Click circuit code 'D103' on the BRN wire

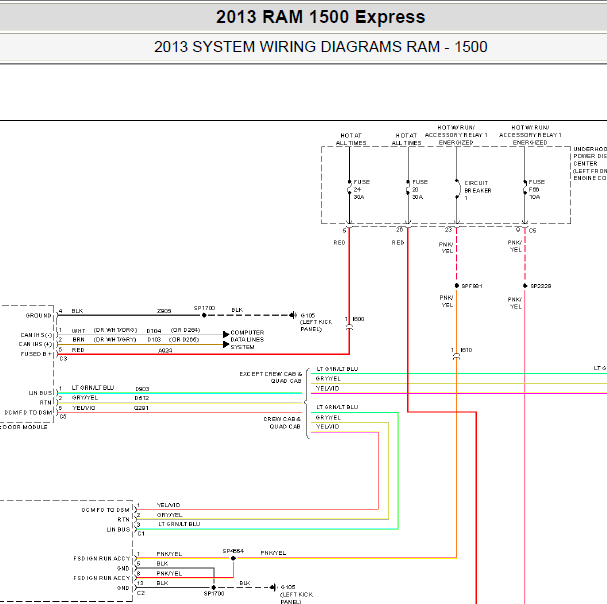tap(154, 340)
